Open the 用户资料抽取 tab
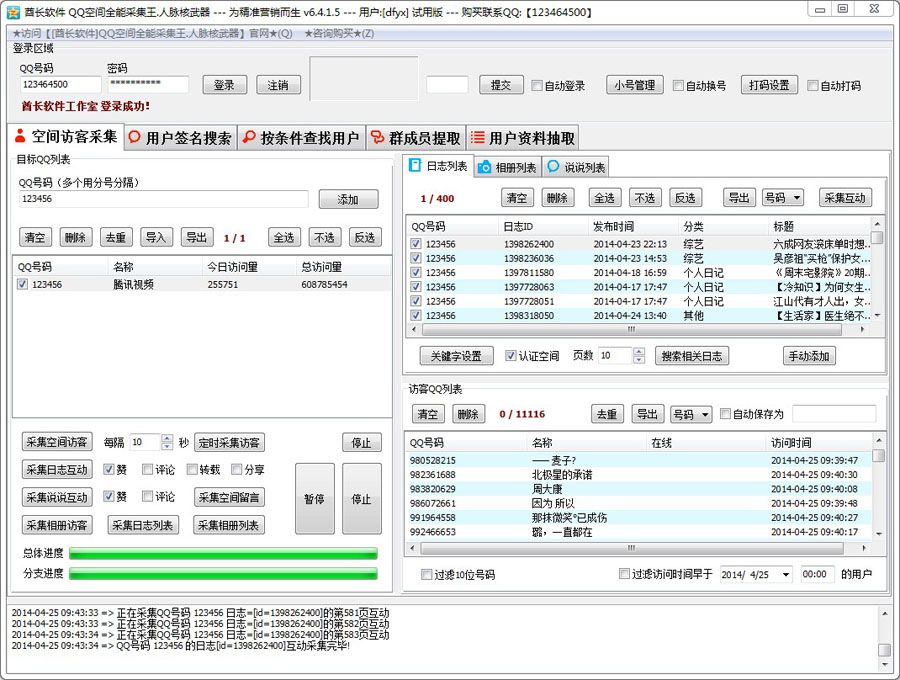 point(523,138)
